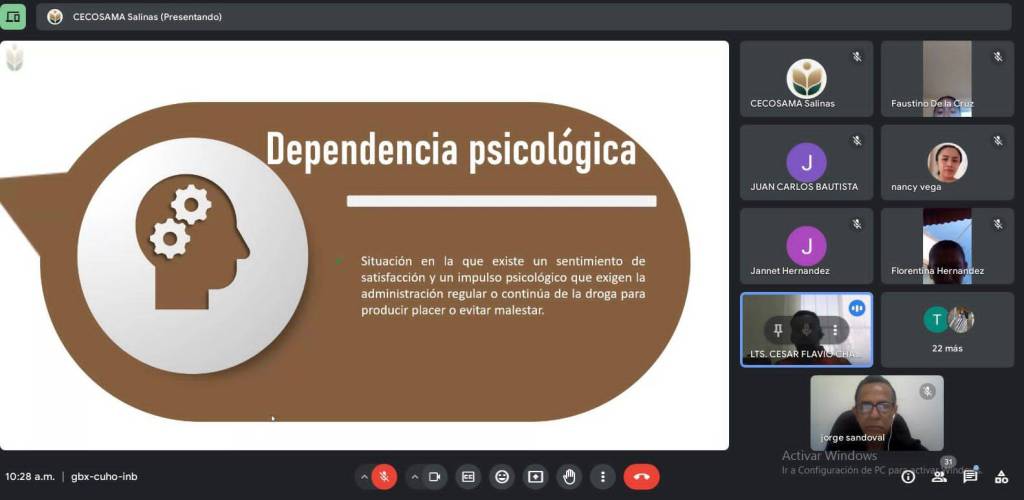
Task: Click the shared Dependencia psicológica slide
Action: [364, 245]
